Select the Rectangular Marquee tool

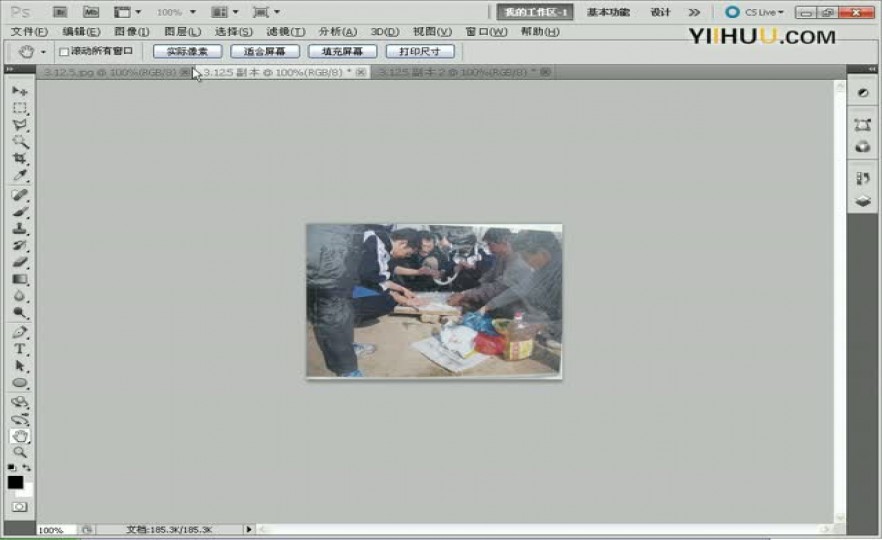[x=20, y=108]
